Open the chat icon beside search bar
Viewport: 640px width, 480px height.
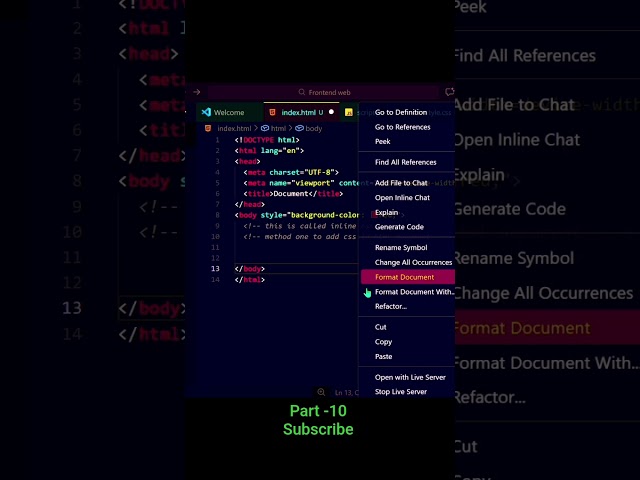(449, 92)
